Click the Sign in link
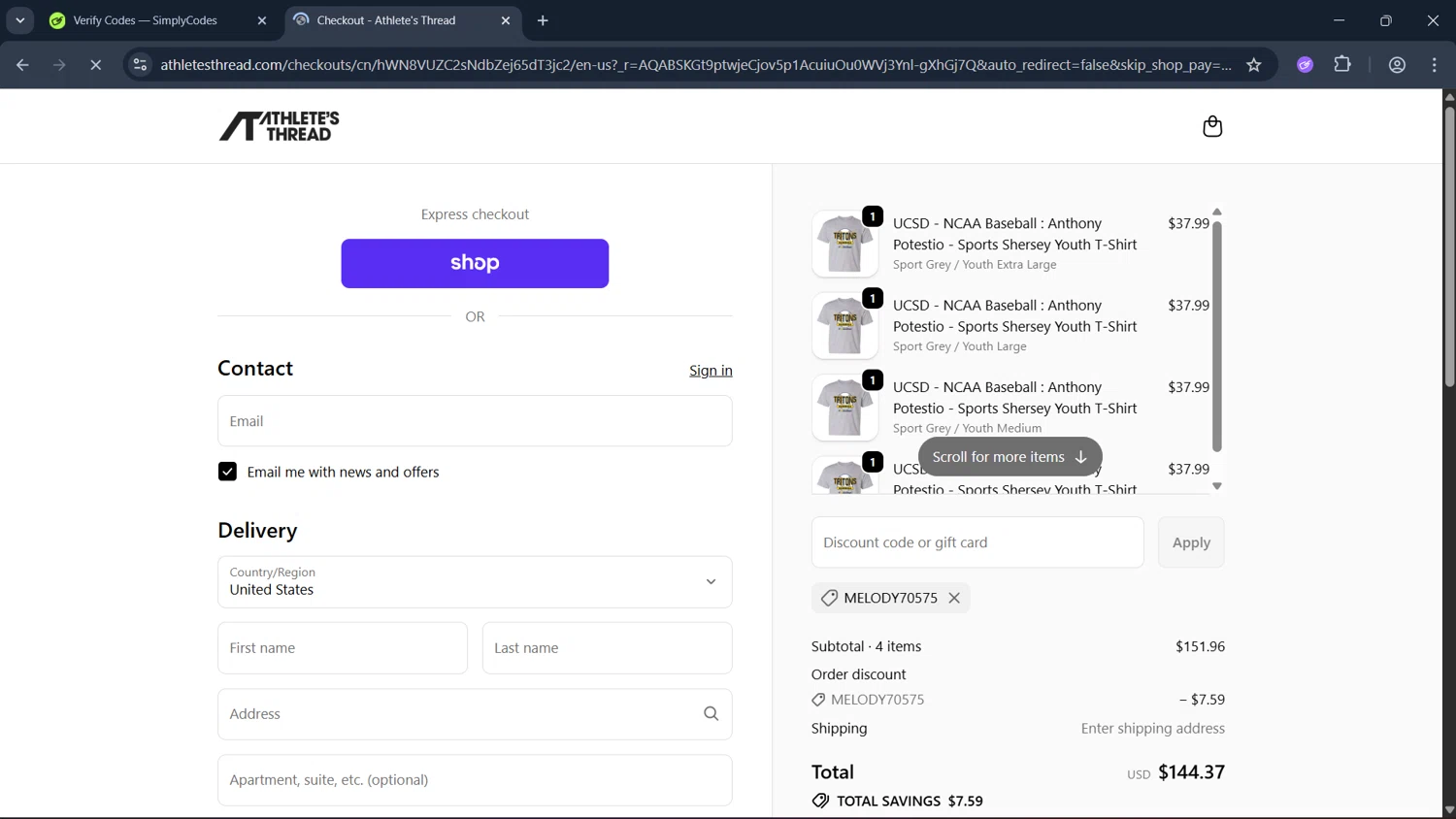 tap(711, 371)
